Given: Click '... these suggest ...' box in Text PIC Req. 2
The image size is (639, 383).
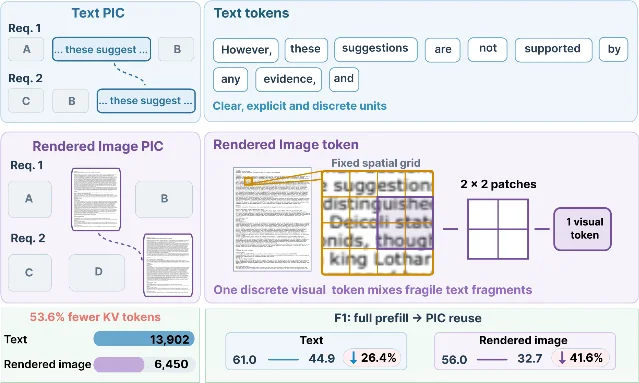Looking at the screenshot, I should 146,101.
